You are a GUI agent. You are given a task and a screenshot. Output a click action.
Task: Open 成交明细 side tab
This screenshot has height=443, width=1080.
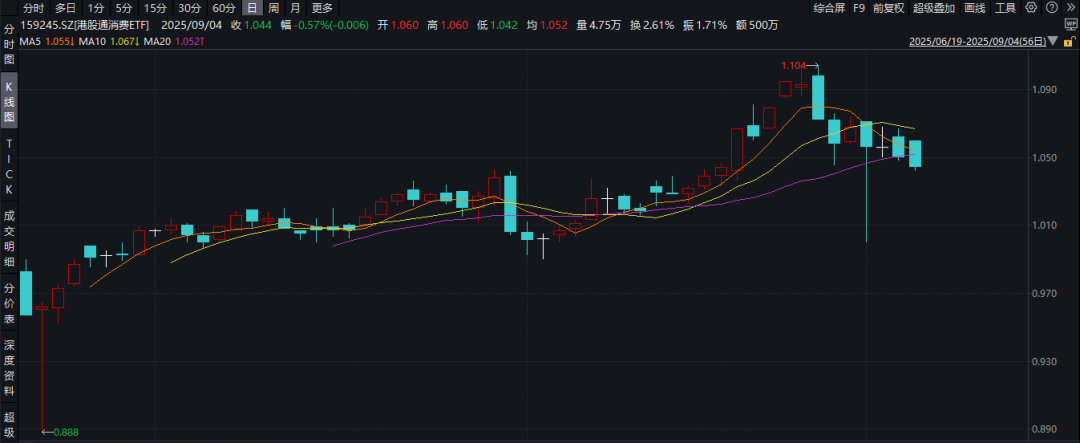click(x=9, y=238)
